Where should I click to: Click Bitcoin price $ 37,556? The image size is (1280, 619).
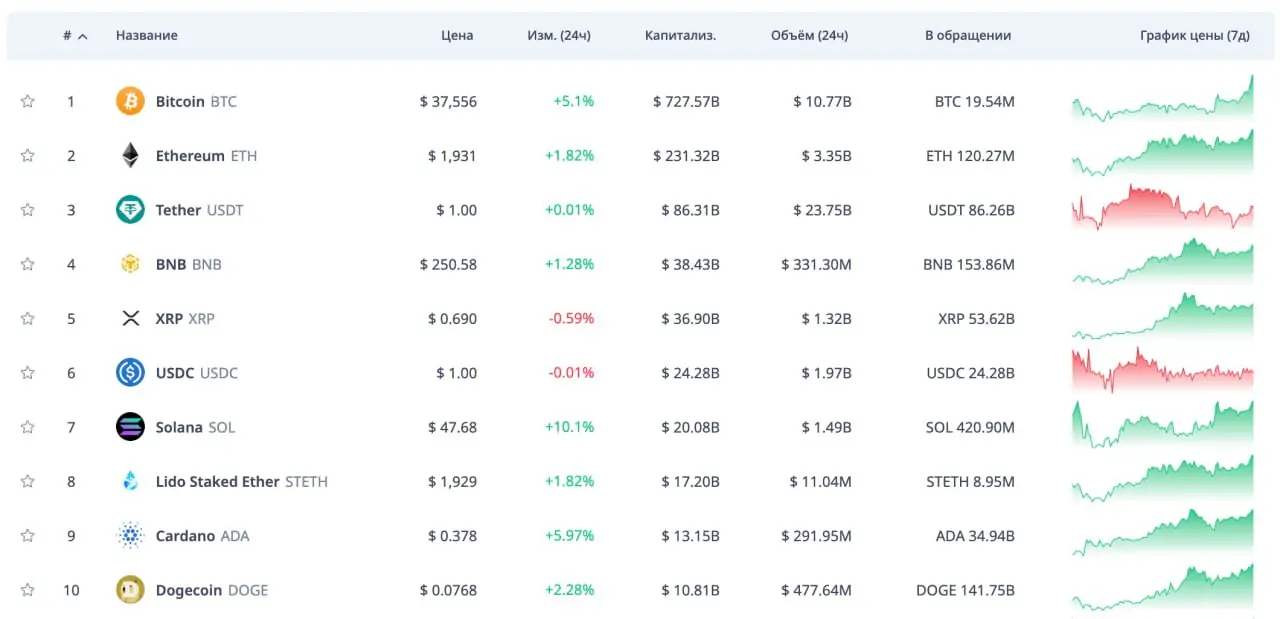[x=448, y=101]
